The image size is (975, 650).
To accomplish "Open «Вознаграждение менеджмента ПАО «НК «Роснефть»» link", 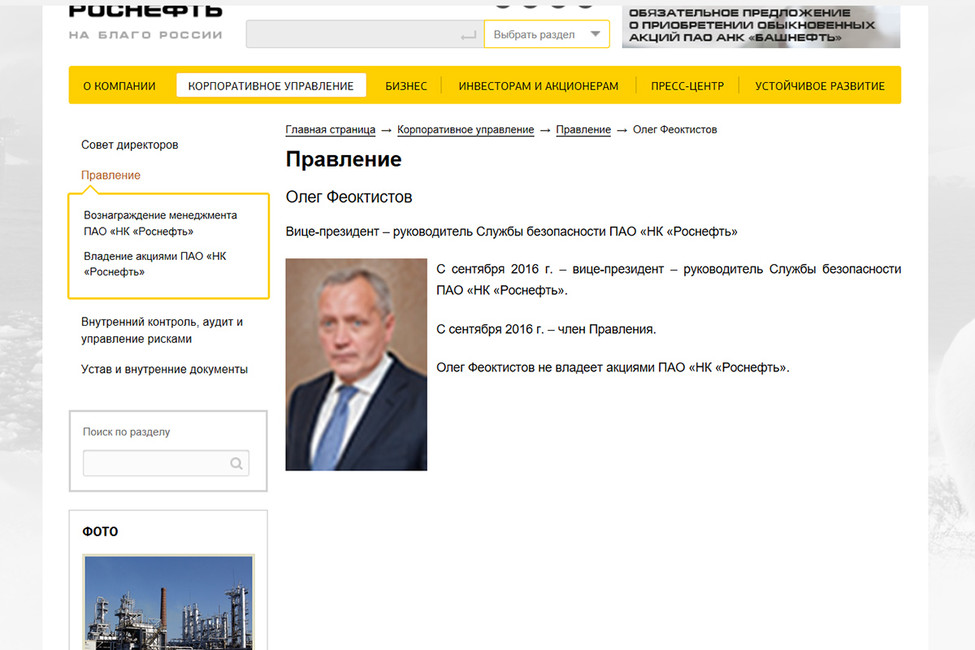I will point(160,223).
